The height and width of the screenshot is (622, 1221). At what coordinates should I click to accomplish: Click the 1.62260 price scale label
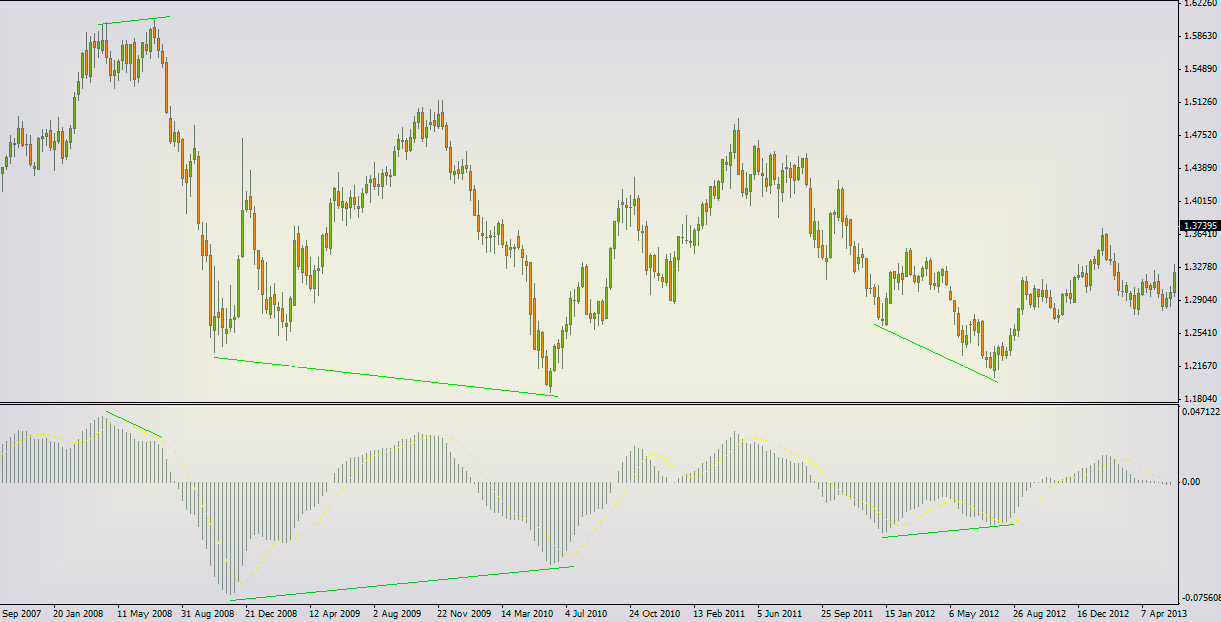click(1200, 4)
